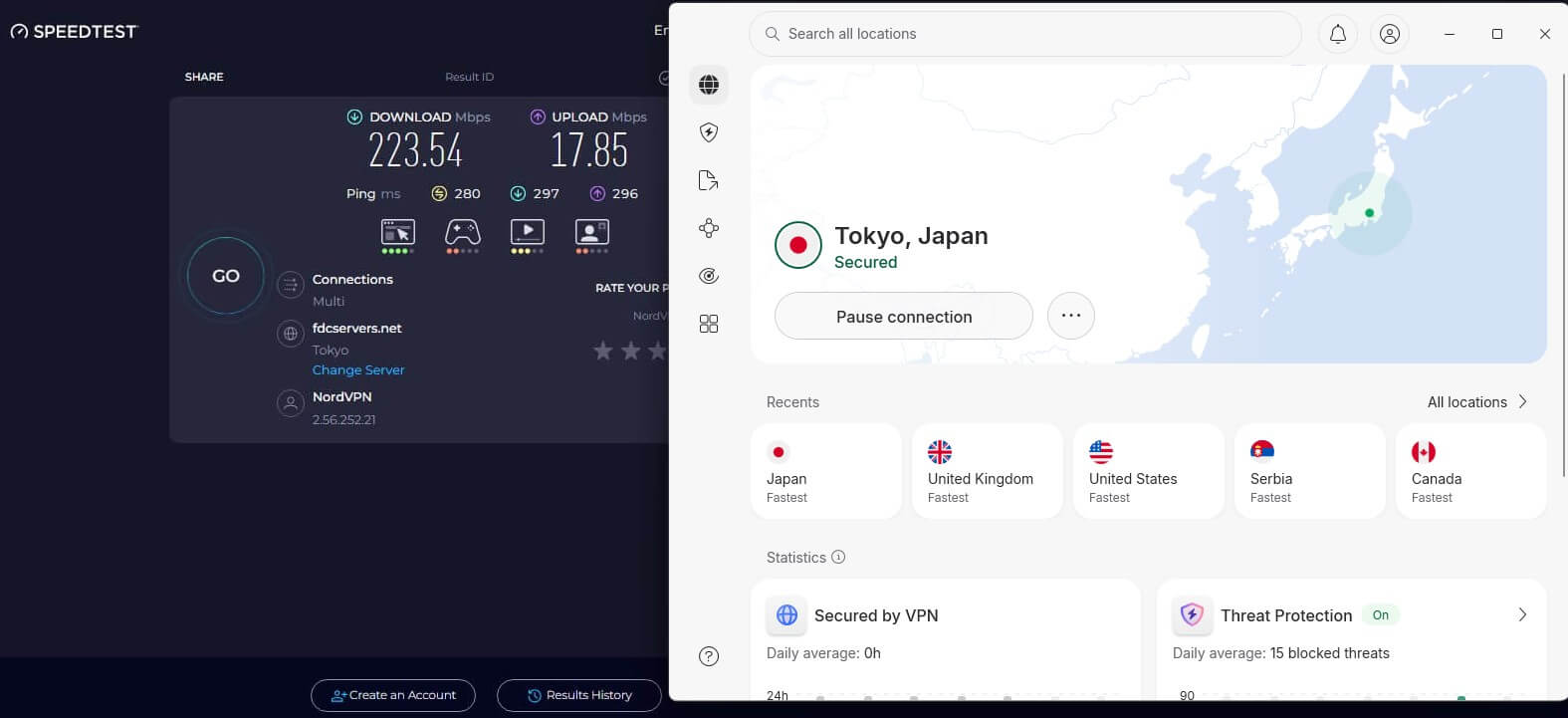
Task: Open the notifications bell icon
Action: click(x=1338, y=34)
